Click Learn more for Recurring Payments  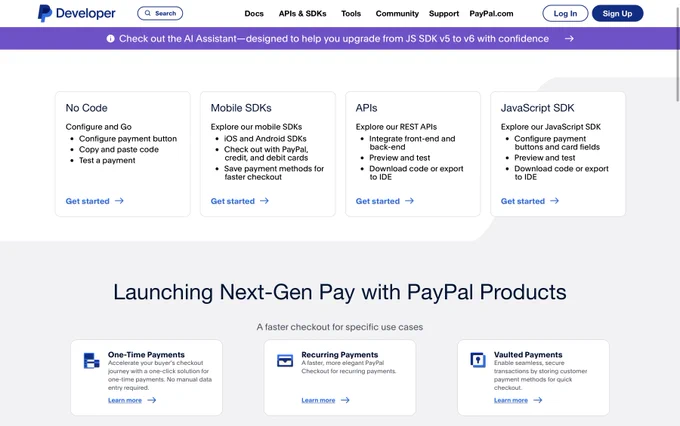(318, 400)
